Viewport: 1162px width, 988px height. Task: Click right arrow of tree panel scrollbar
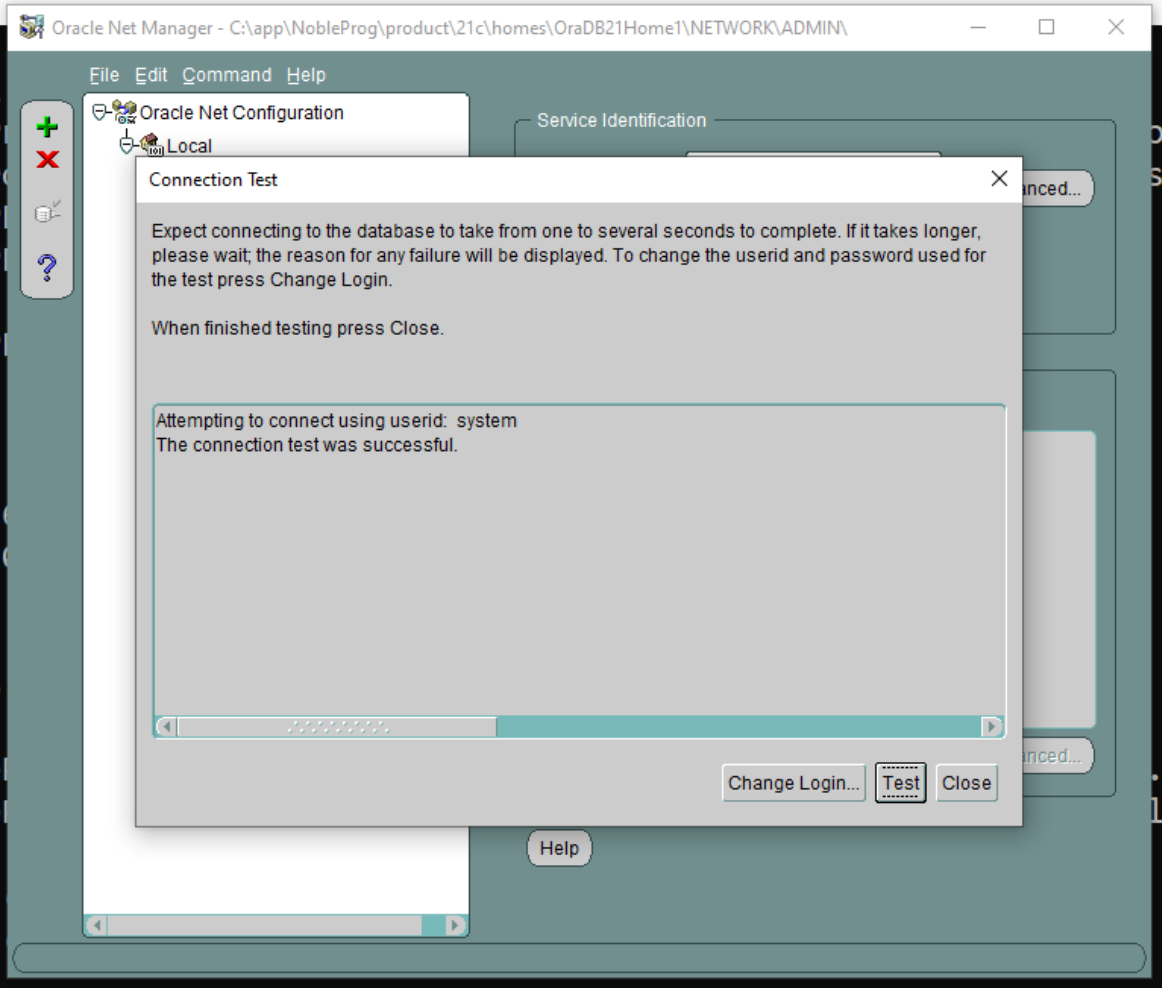[x=455, y=925]
